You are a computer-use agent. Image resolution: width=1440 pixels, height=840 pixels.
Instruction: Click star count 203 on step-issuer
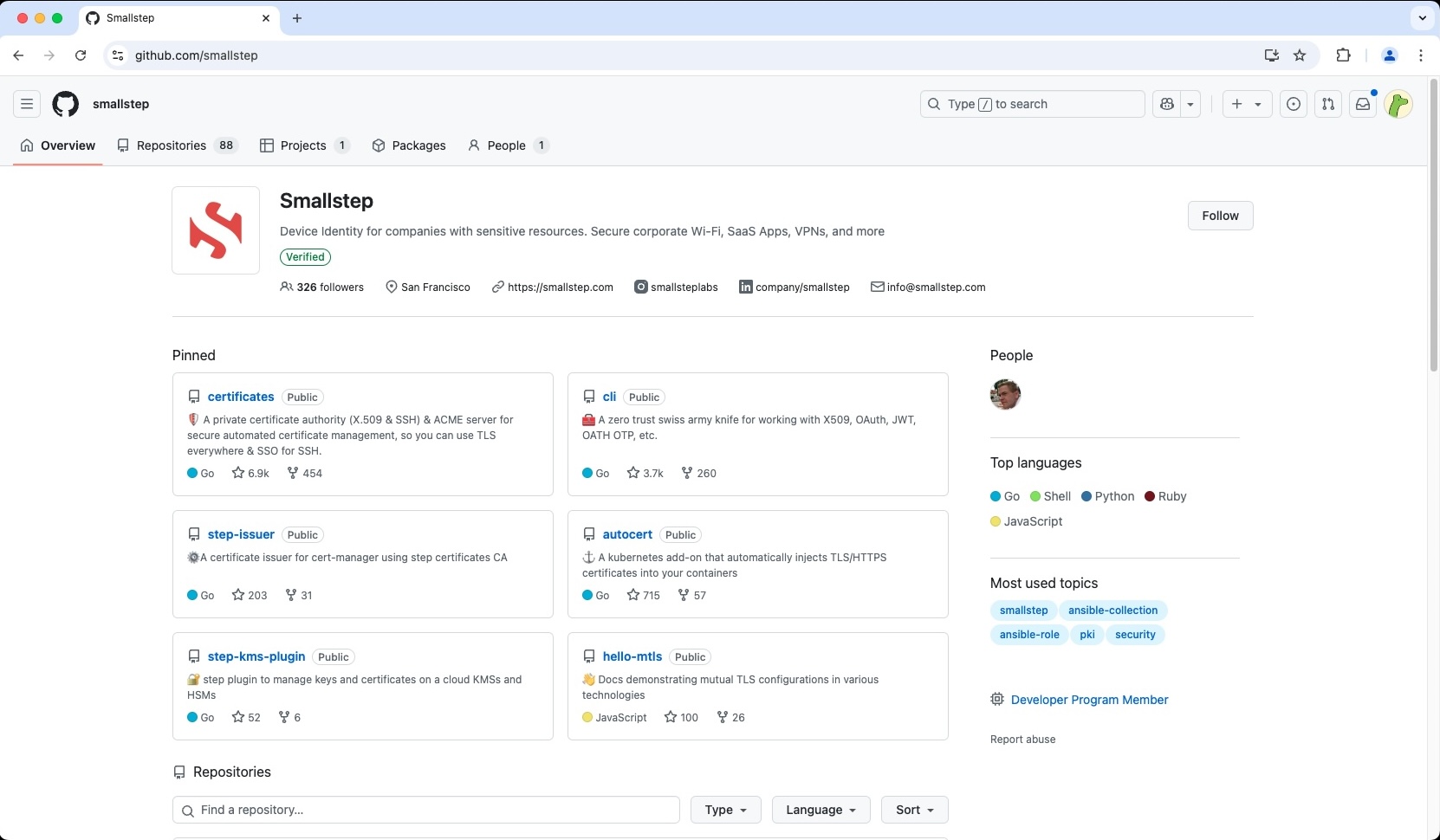(x=250, y=595)
